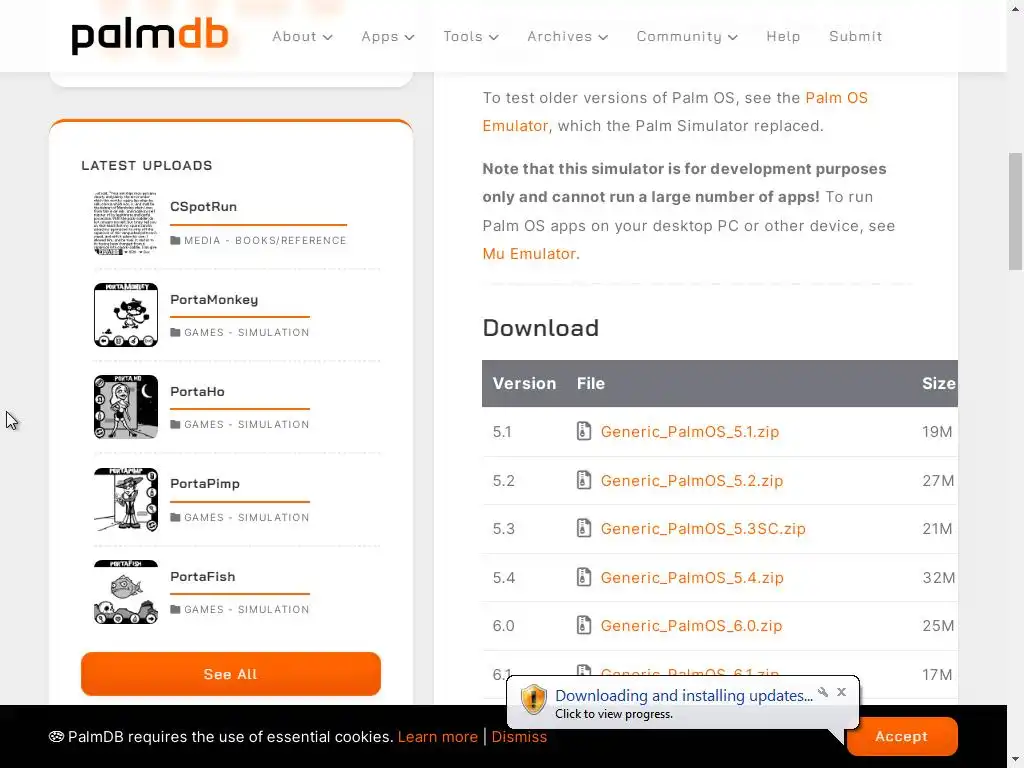The image size is (1024, 768).
Task: Close the update notification balloon
Action: coord(841,692)
